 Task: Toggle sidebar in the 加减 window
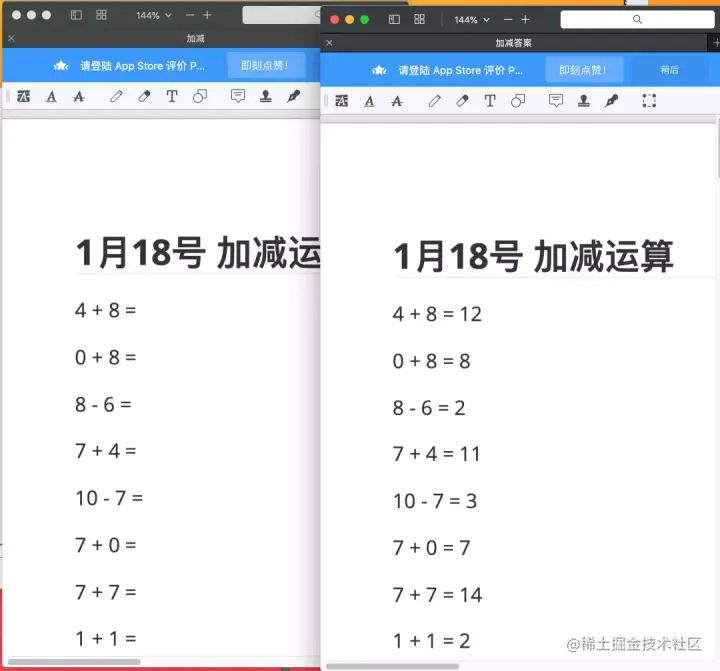pyautogui.click(x=76, y=15)
